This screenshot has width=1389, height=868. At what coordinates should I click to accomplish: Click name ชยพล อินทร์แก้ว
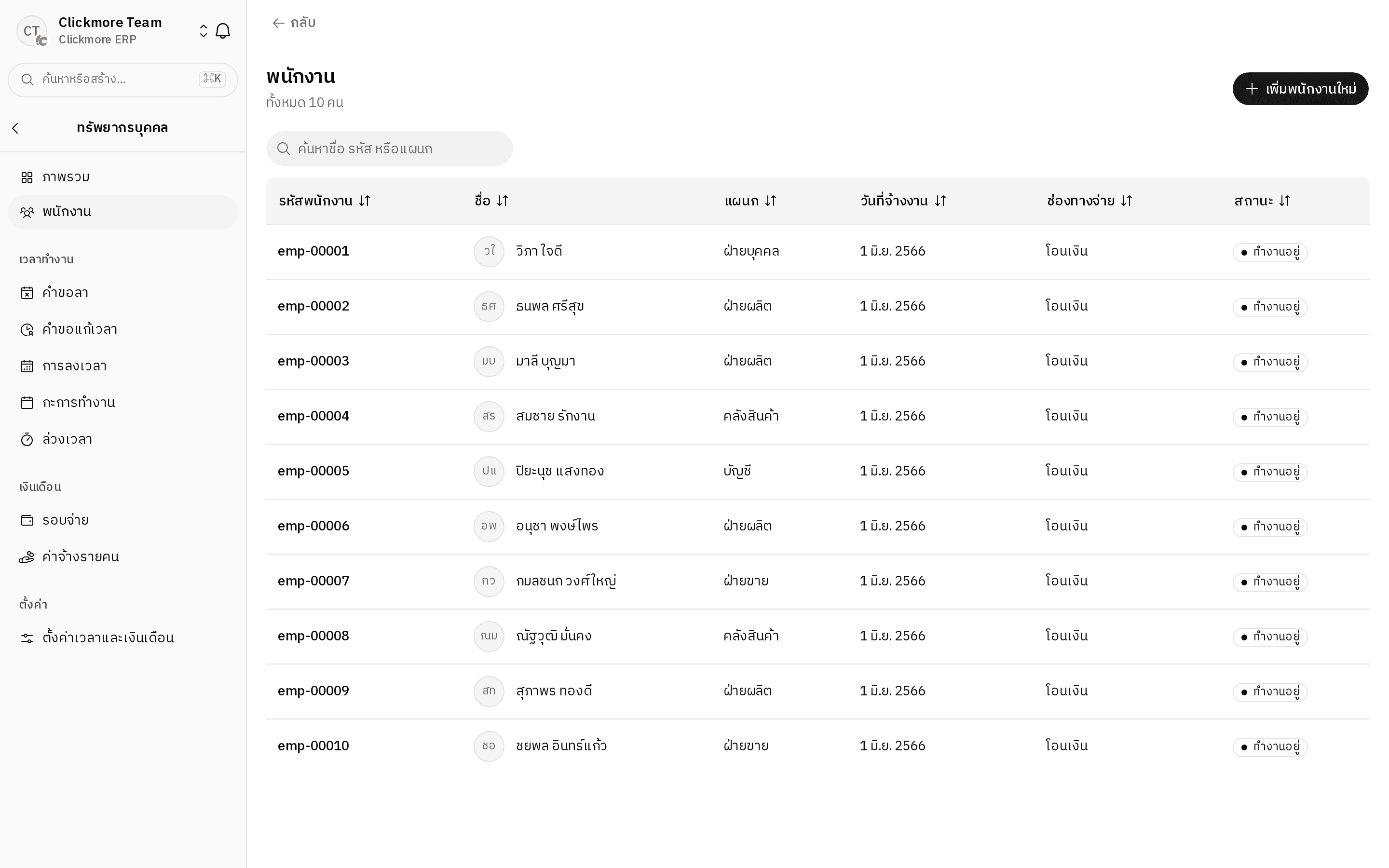561,746
